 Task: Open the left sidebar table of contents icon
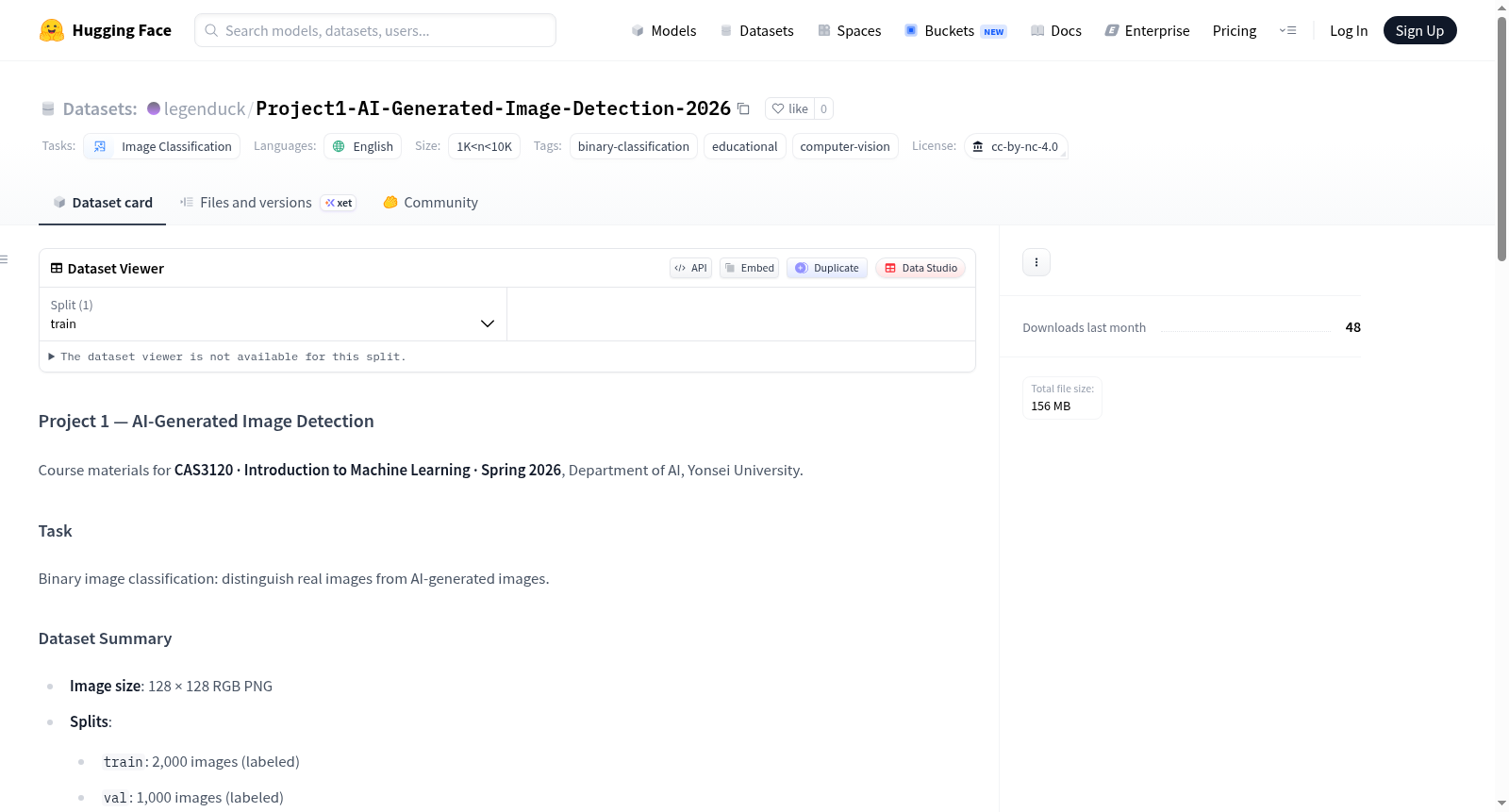tap(5, 259)
